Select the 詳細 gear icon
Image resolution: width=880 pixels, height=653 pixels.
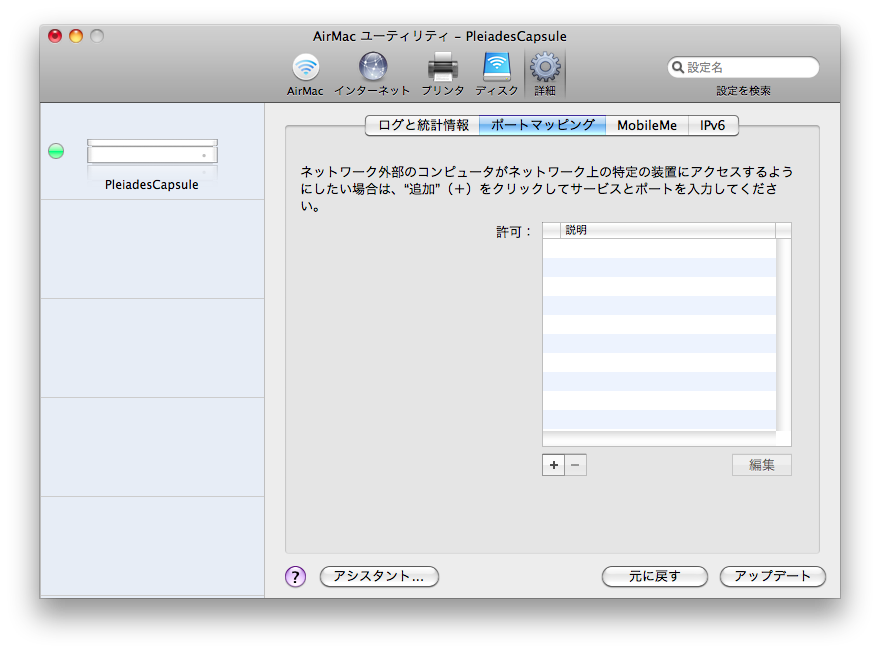(x=545, y=67)
